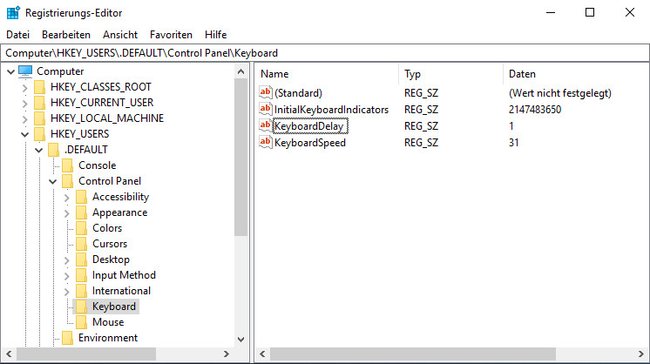Select the Cursors key label in tree
650x364 pixels.
pos(110,244)
